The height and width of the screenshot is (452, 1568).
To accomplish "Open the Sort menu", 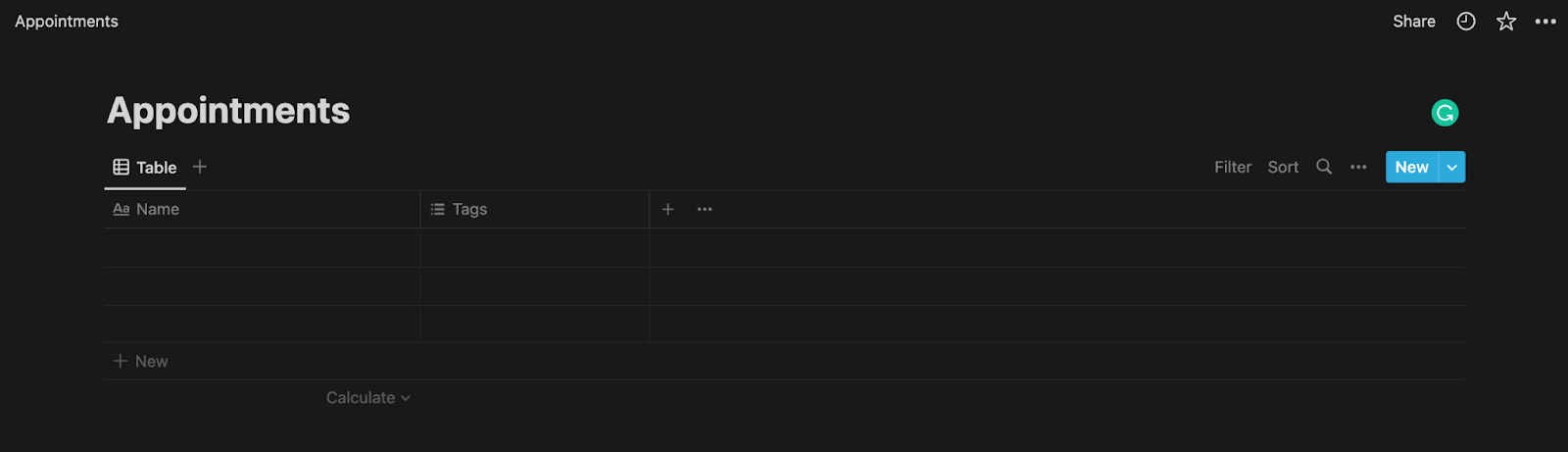I will coord(1283,167).
